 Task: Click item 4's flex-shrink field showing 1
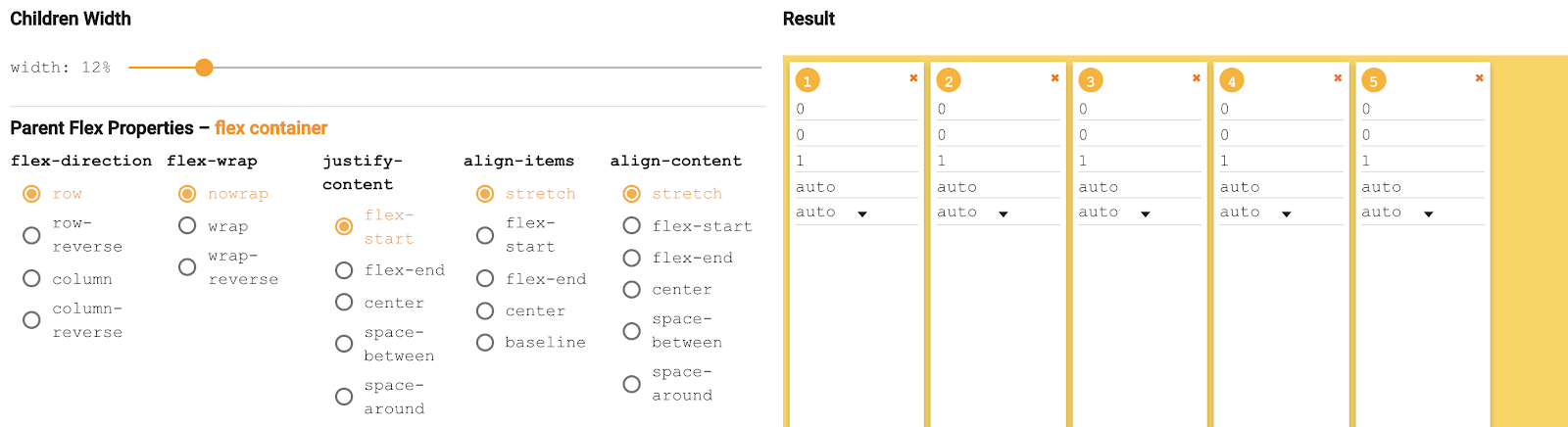pos(1281,160)
